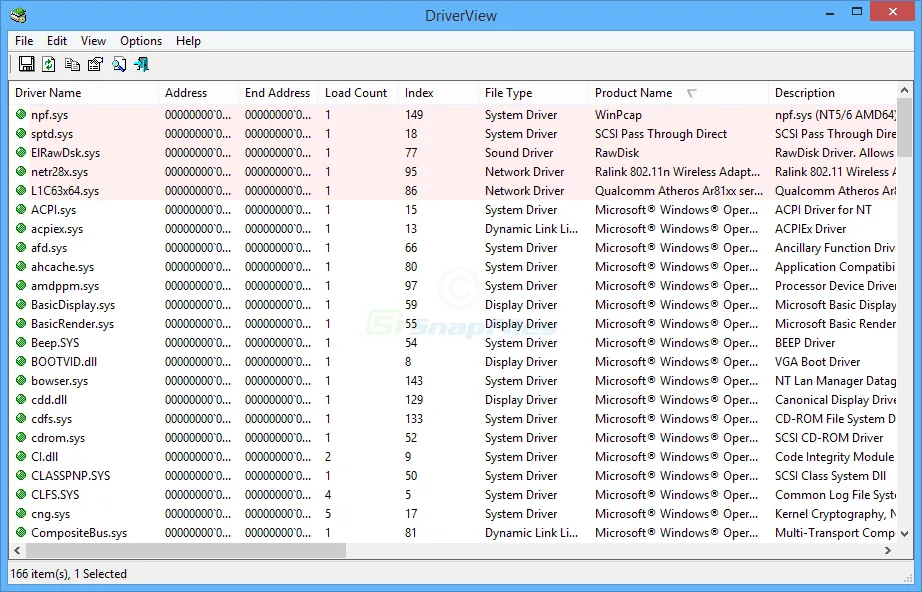This screenshot has height=592, width=922.
Task: Click the green icon beside bowser.sys
Action: [21, 380]
